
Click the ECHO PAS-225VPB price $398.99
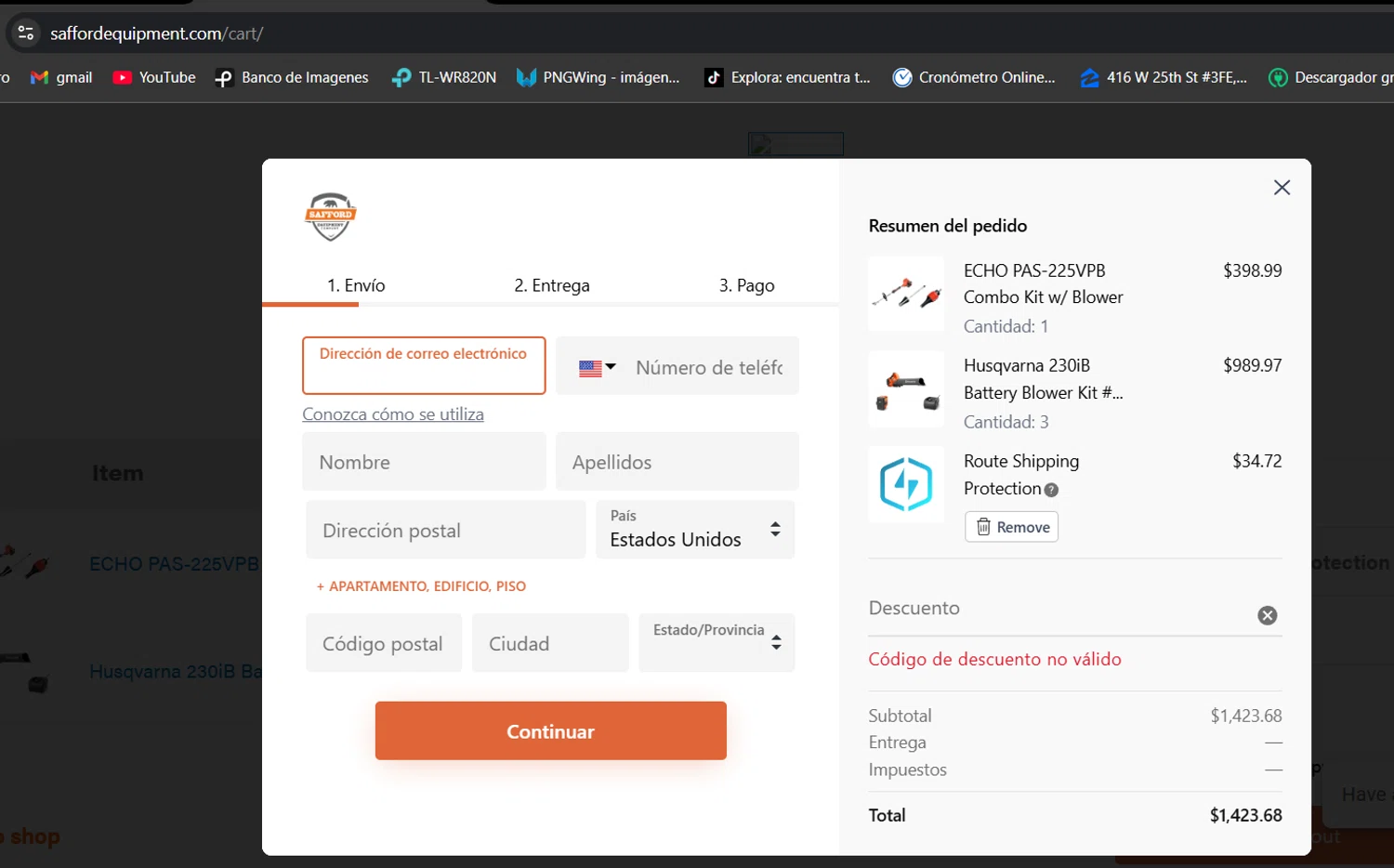point(1252,270)
